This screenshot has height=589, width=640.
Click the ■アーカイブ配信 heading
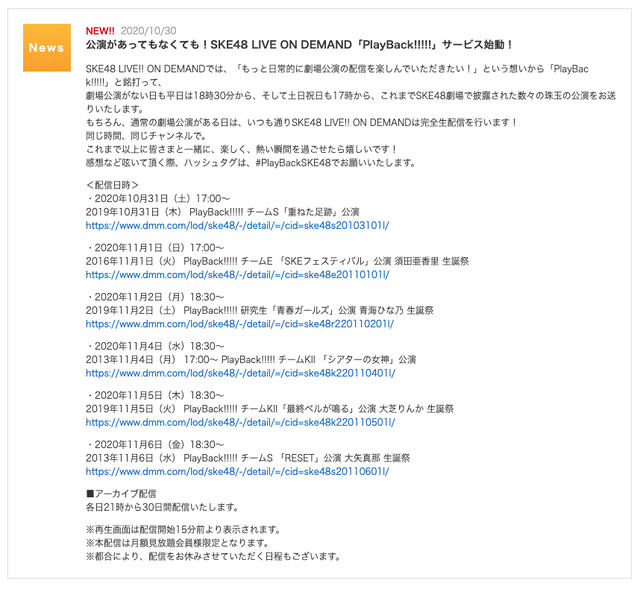121,494
